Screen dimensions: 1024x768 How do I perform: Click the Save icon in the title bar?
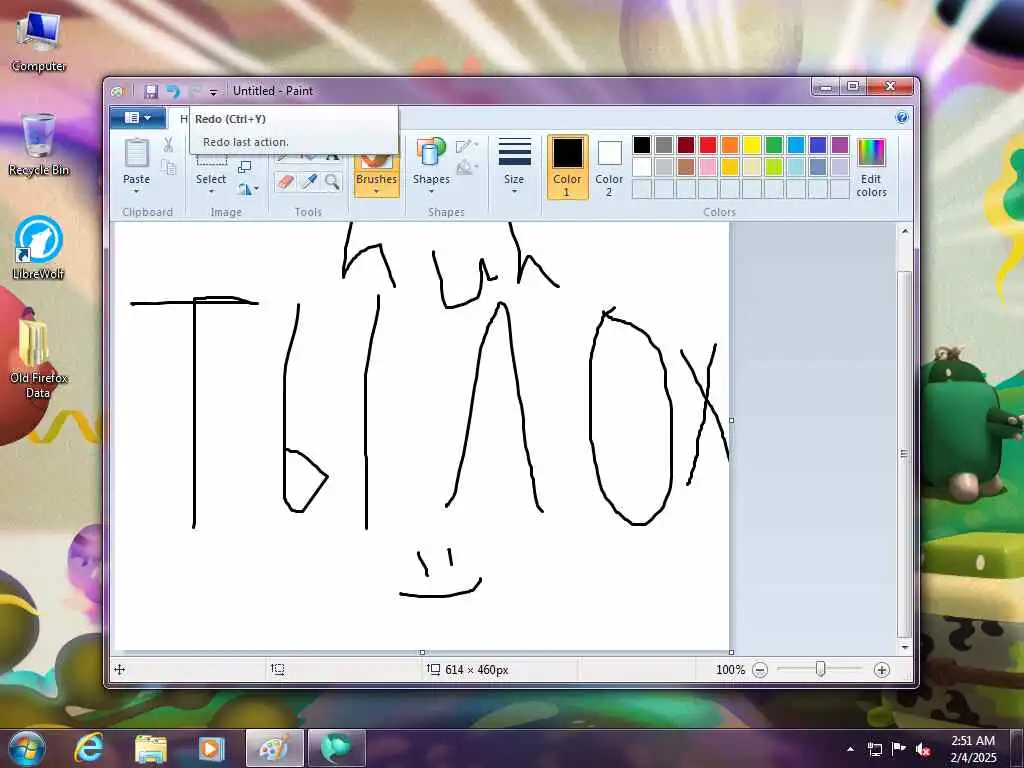(151, 91)
